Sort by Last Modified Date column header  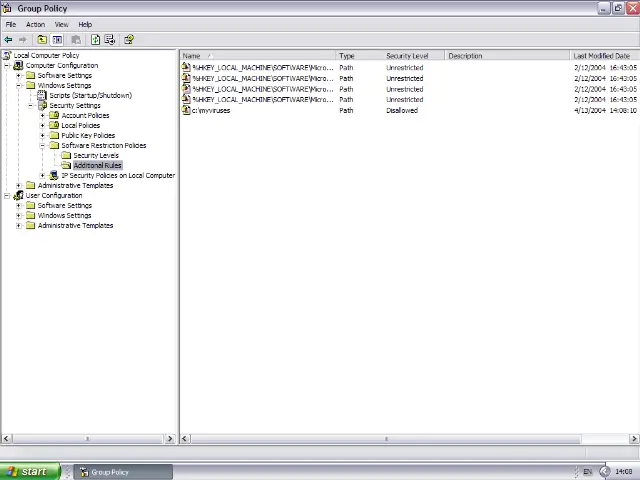[604, 56]
